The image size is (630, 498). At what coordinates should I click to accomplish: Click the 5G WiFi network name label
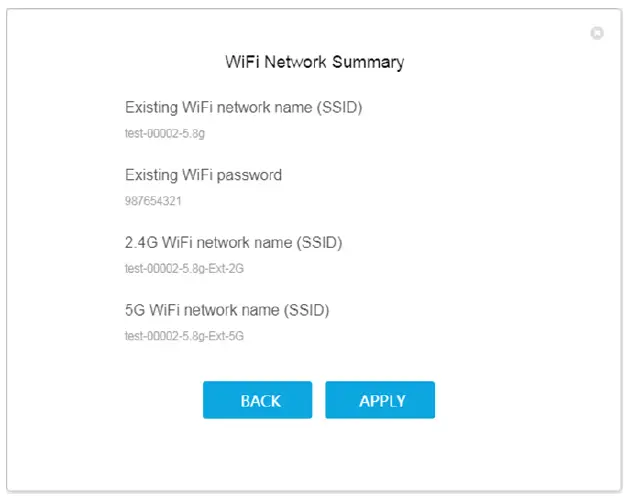(227, 310)
